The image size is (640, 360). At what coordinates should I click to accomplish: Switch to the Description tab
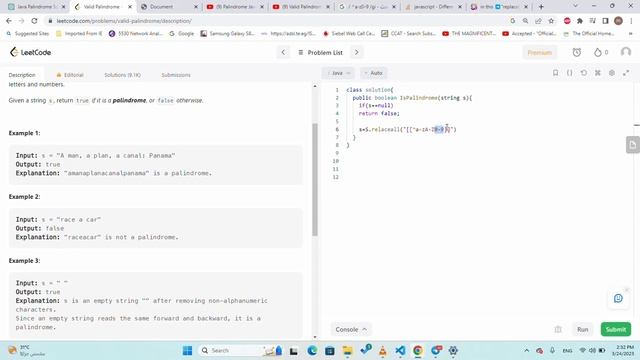click(22, 75)
